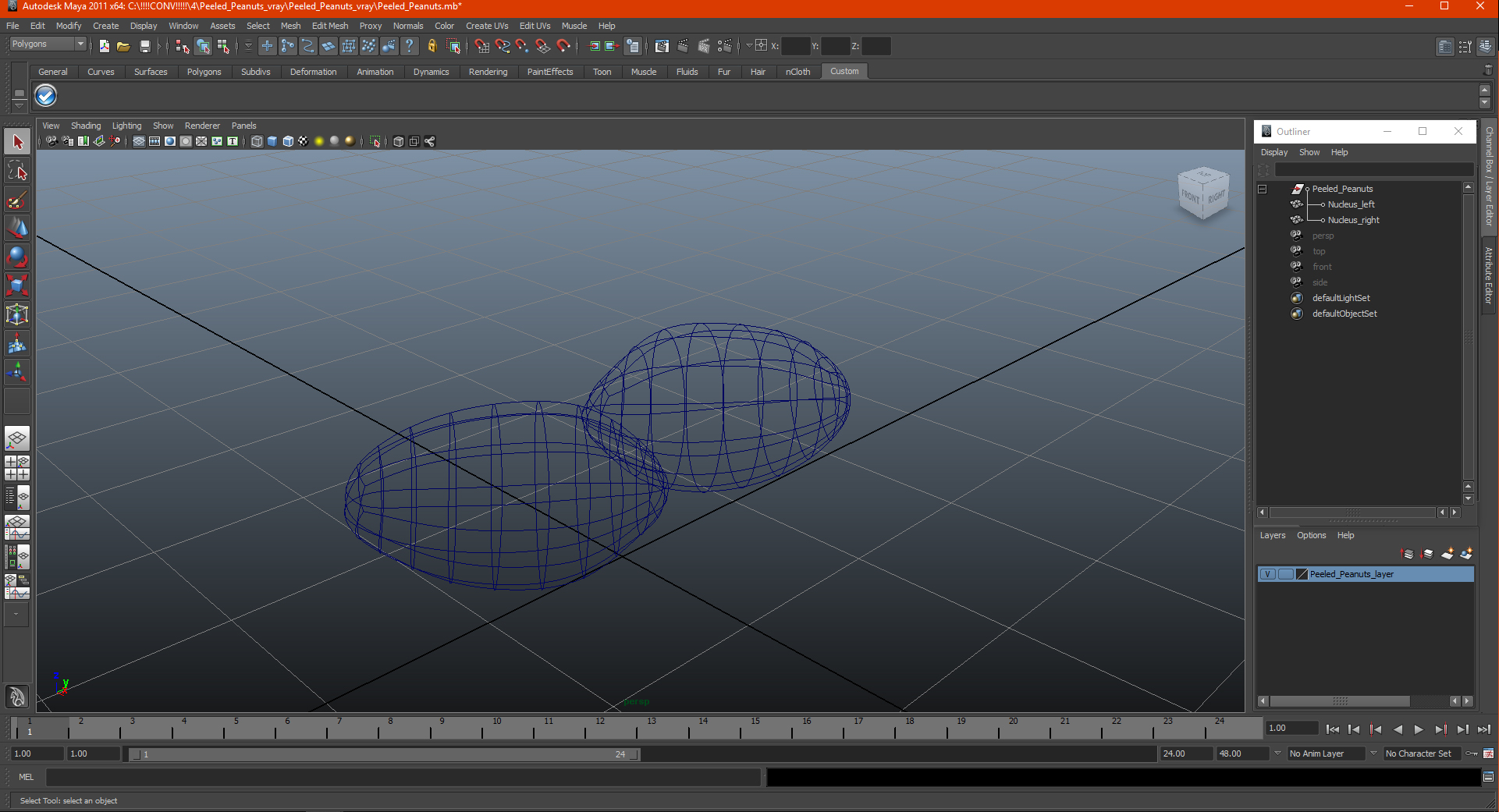Toggle textured display checker icon
Screen dimensions: 1499x812
[x=304, y=141]
